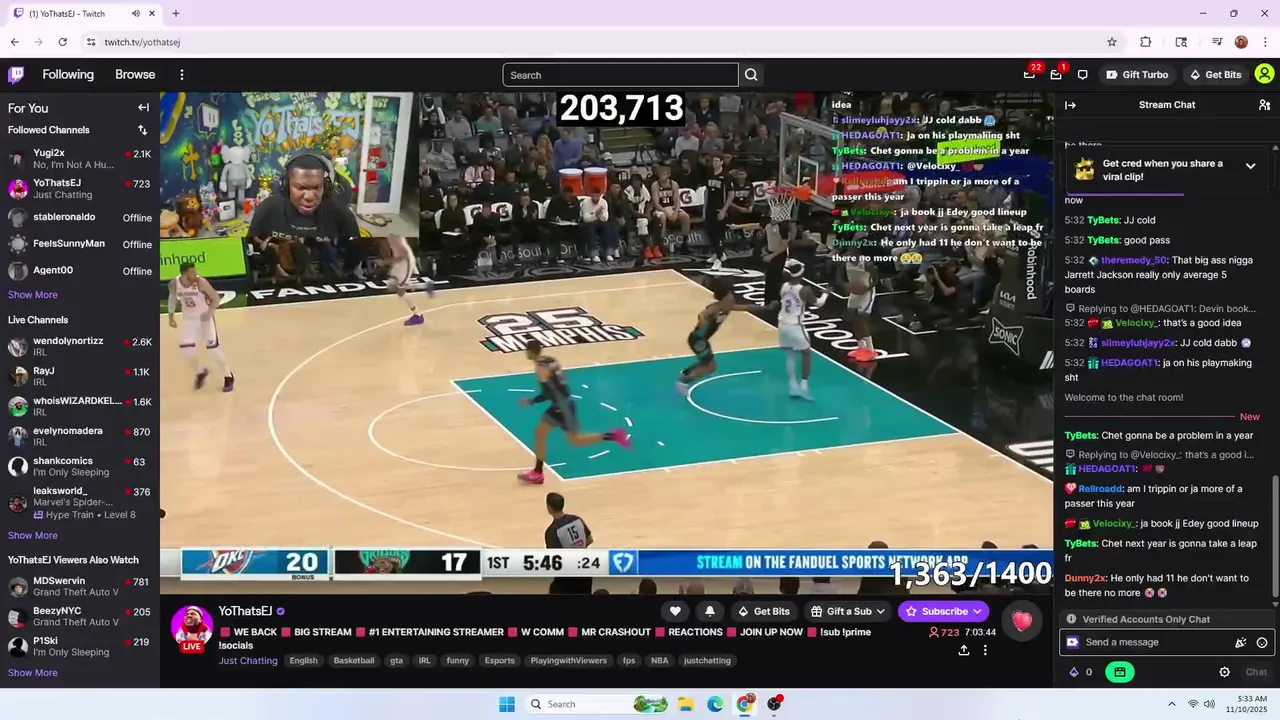
Task: Open the Gift a Sub dropdown
Action: pyautogui.click(x=848, y=611)
